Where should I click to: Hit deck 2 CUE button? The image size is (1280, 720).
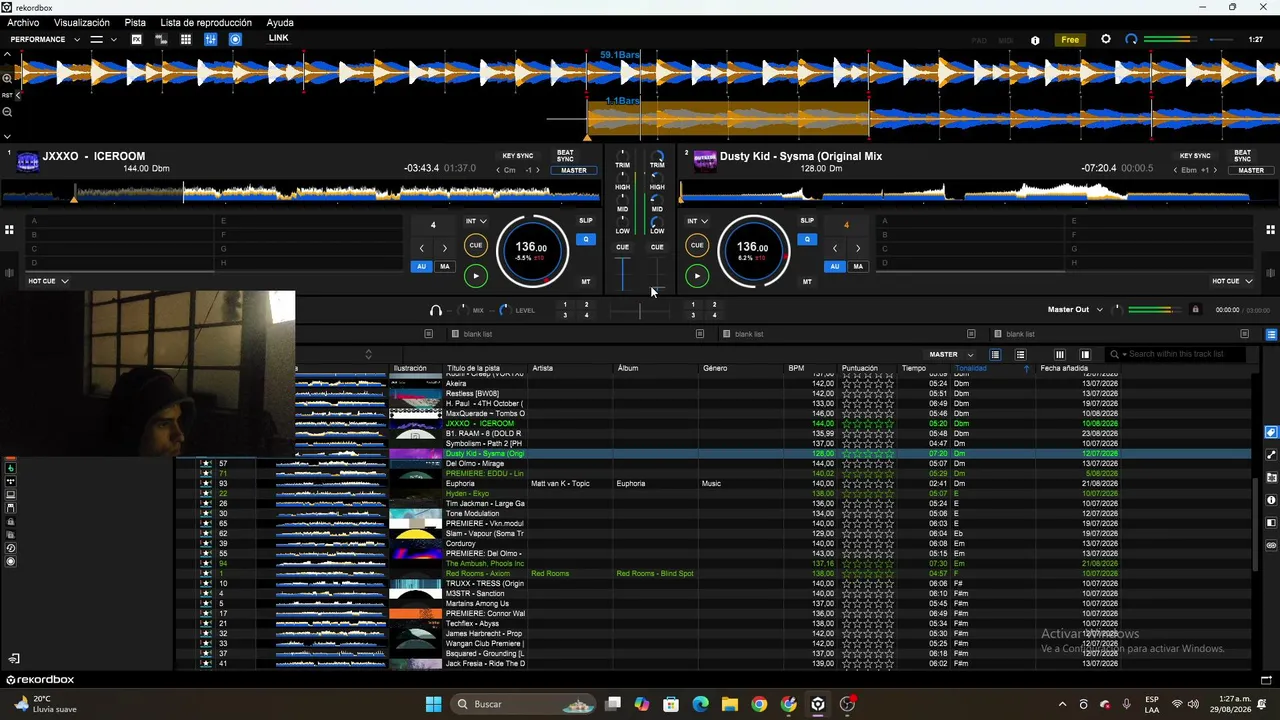point(697,245)
